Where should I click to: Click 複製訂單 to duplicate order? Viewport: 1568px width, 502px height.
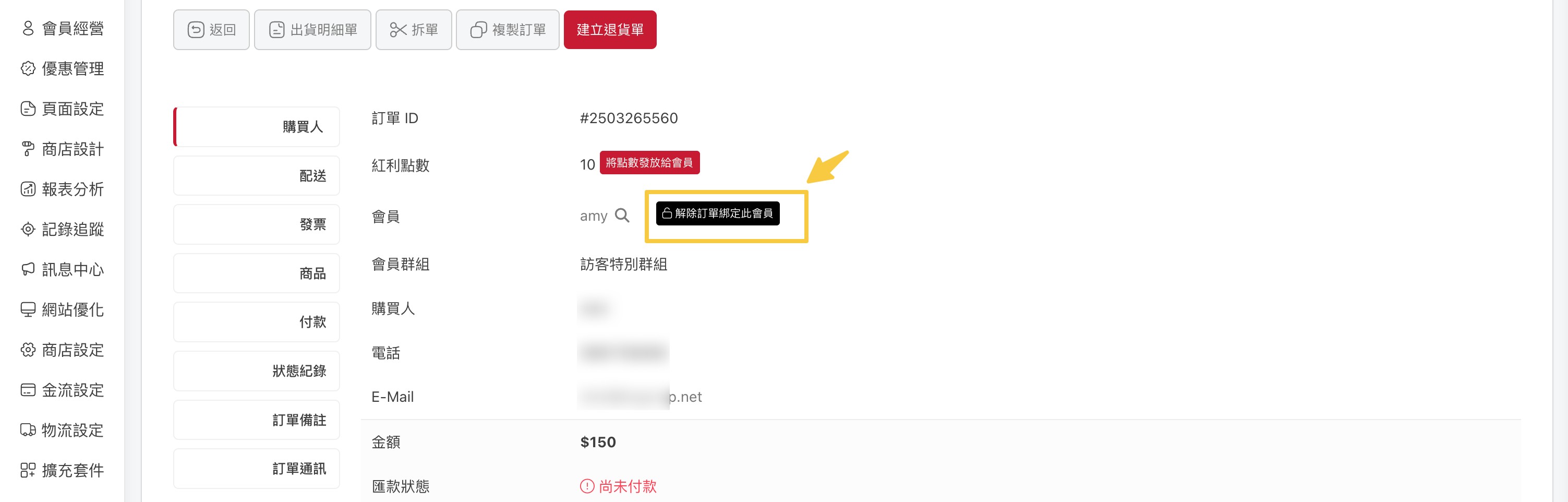[508, 30]
